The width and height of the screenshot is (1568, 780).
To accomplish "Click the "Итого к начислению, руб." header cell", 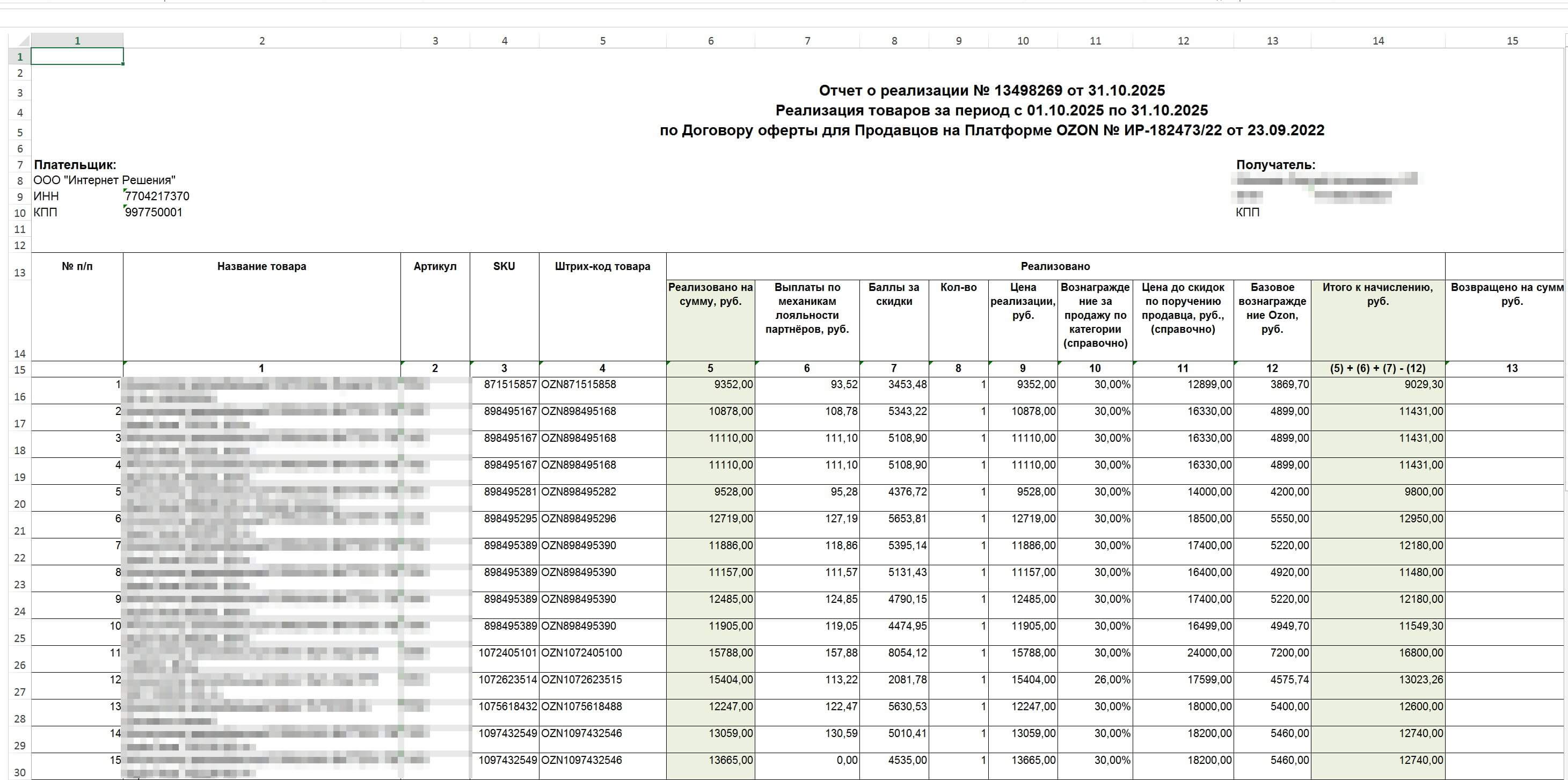I will click(x=1377, y=294).
